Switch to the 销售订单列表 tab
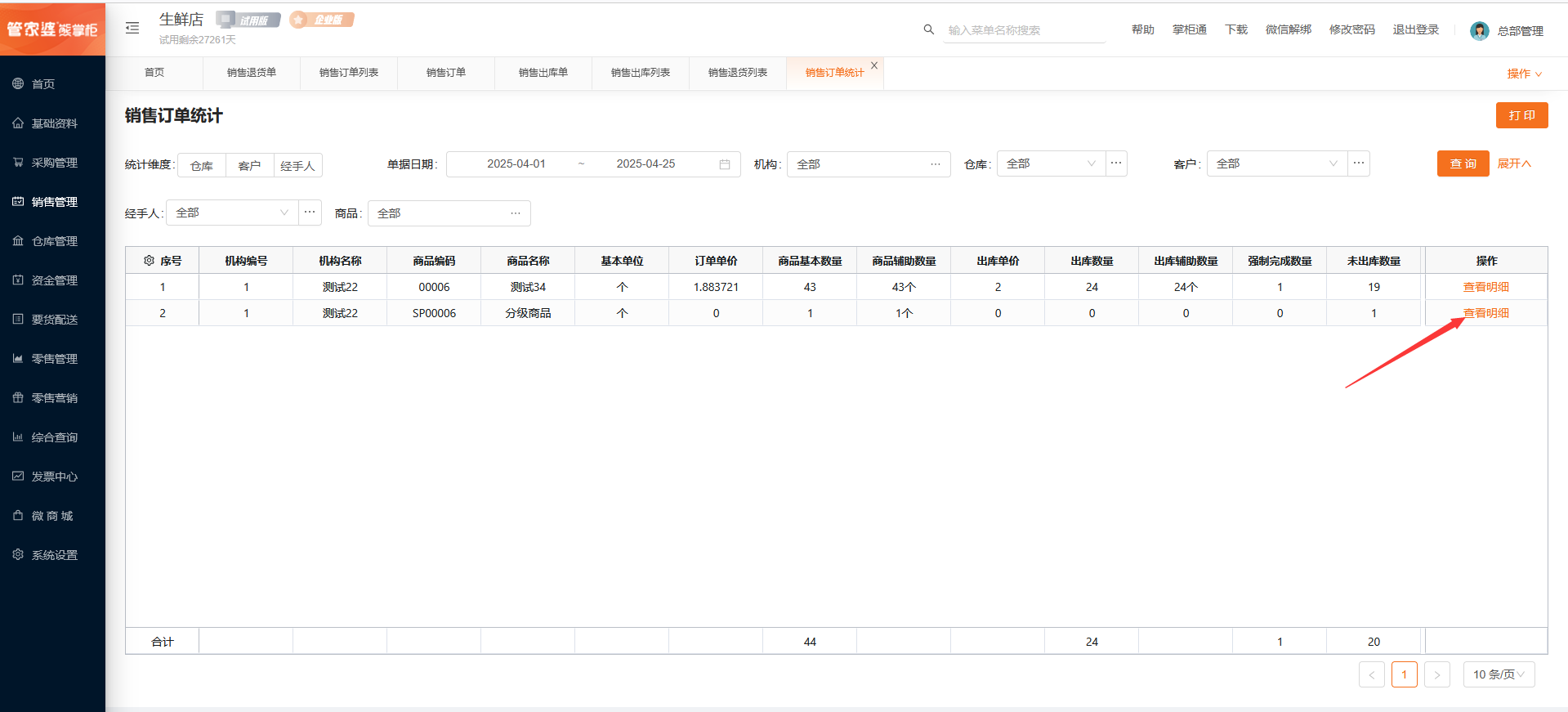The width and height of the screenshot is (1568, 712). (349, 73)
